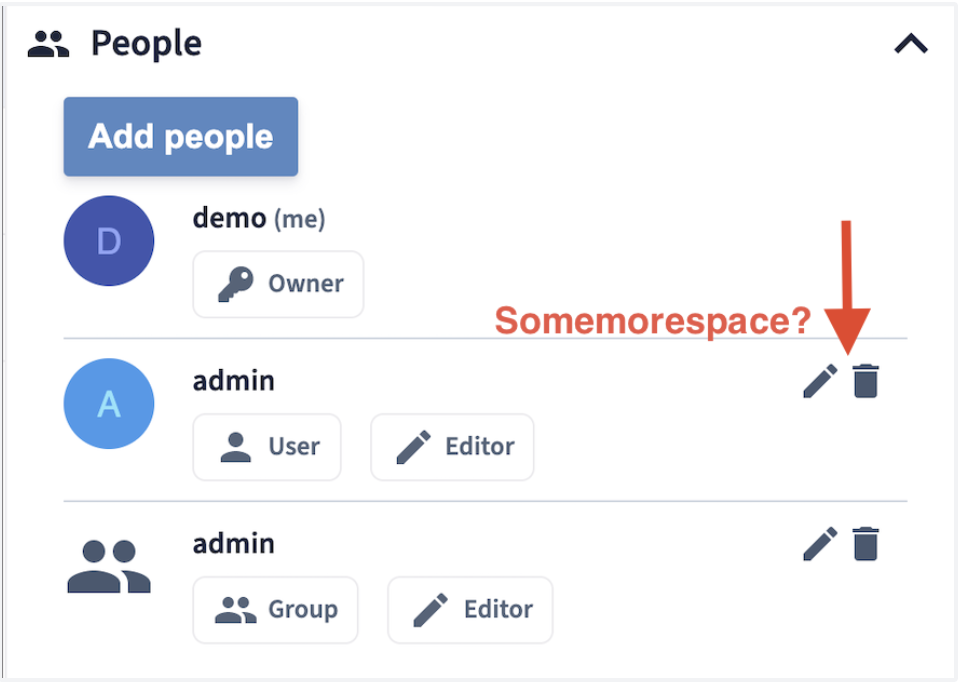
Task: Click the demo user's D avatar
Action: click(109, 241)
